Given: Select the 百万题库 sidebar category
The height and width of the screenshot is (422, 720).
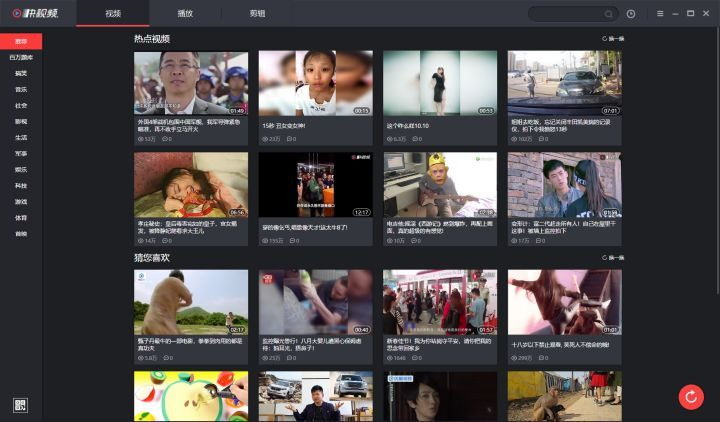Looking at the screenshot, I should coord(21,57).
